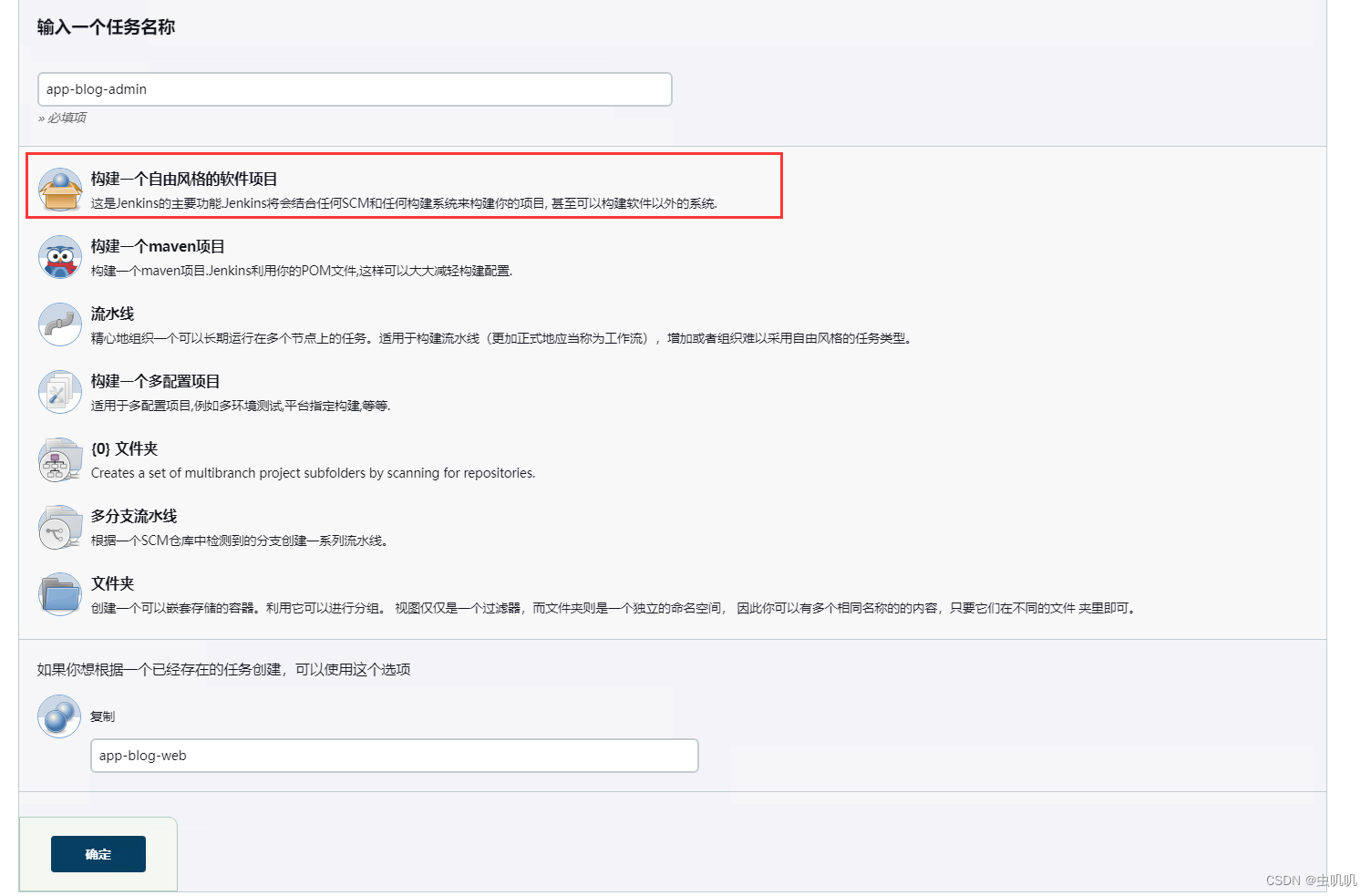Viewport: 1371px width, 896px height.
Task: Select the {0} 文件夹 title
Action: 125,448
